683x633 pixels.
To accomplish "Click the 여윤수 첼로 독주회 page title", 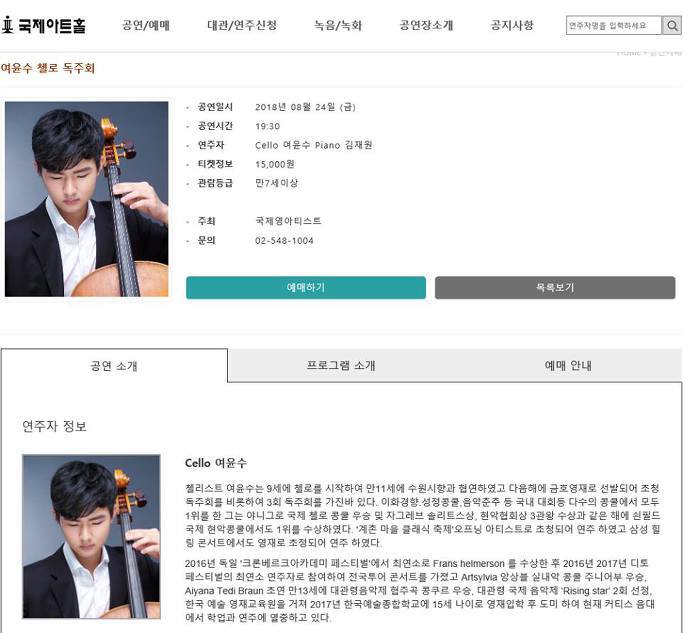I will [x=47, y=68].
